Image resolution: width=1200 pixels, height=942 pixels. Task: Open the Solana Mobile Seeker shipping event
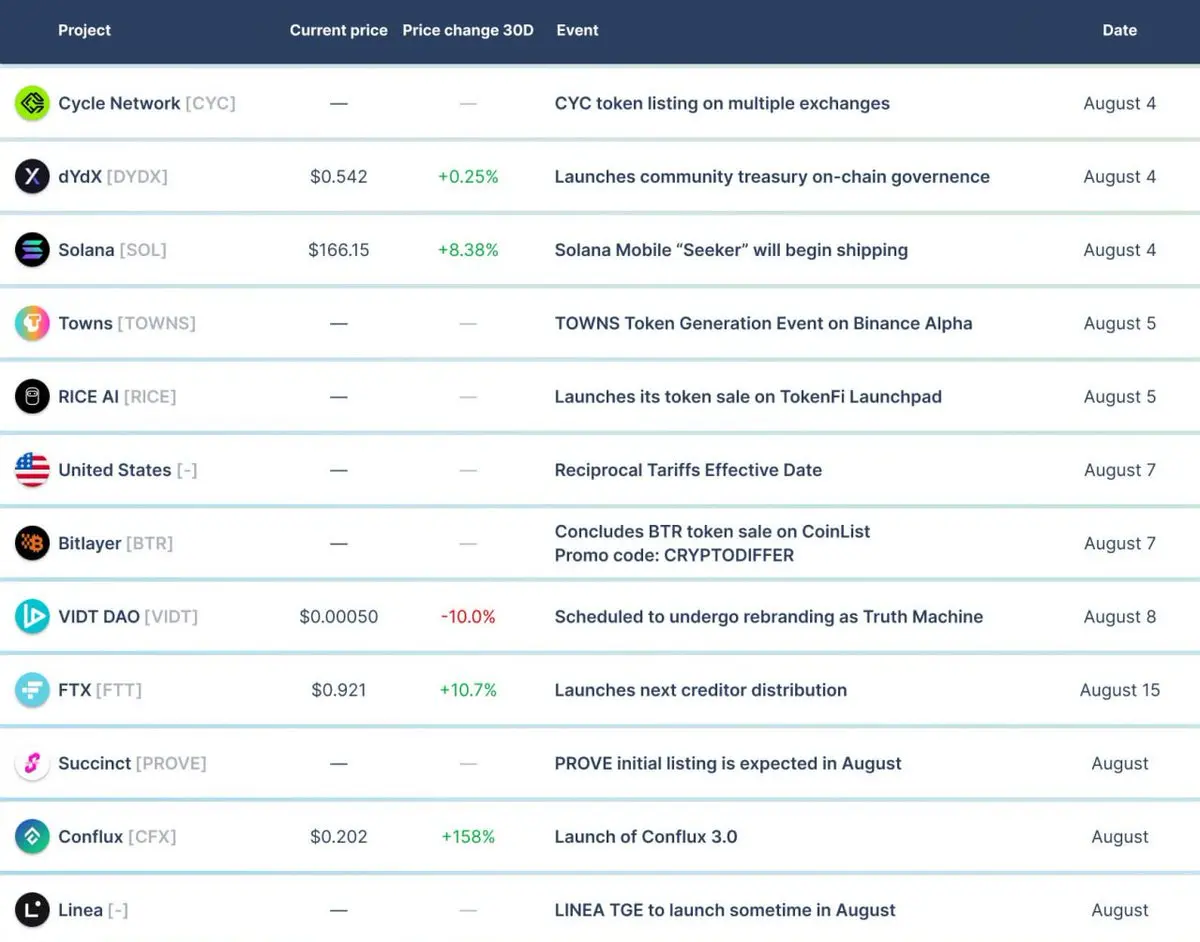(731, 250)
